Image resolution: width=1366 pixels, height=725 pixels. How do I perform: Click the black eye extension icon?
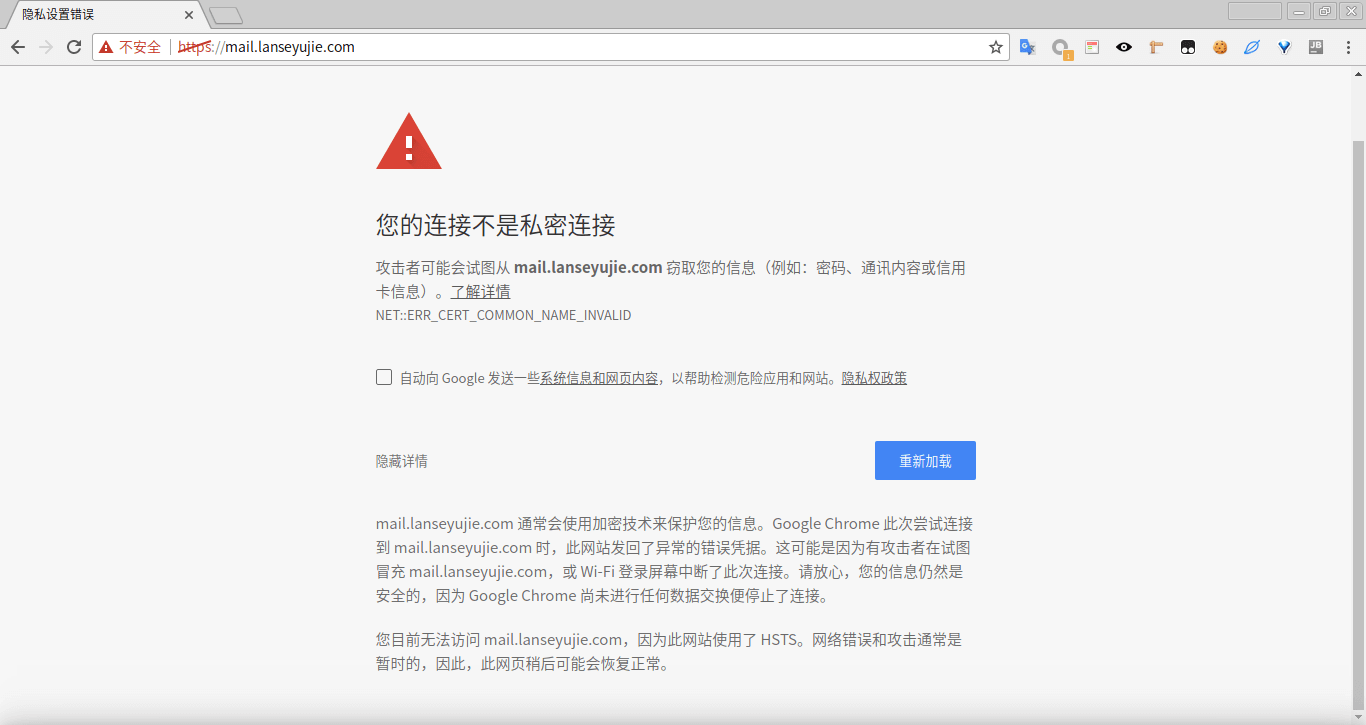point(1124,47)
